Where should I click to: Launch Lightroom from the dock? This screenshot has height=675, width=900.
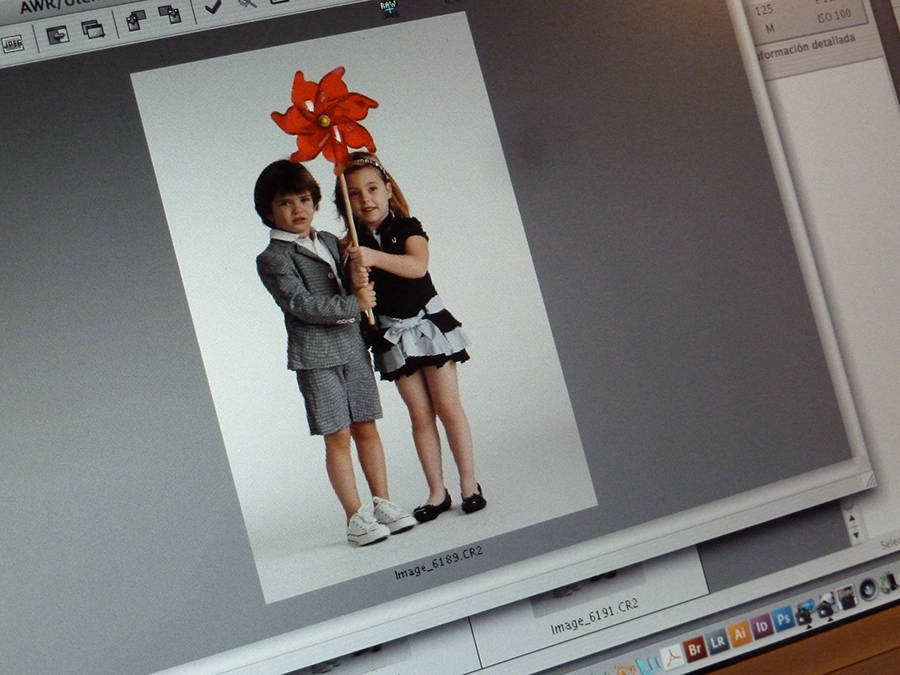(x=717, y=641)
